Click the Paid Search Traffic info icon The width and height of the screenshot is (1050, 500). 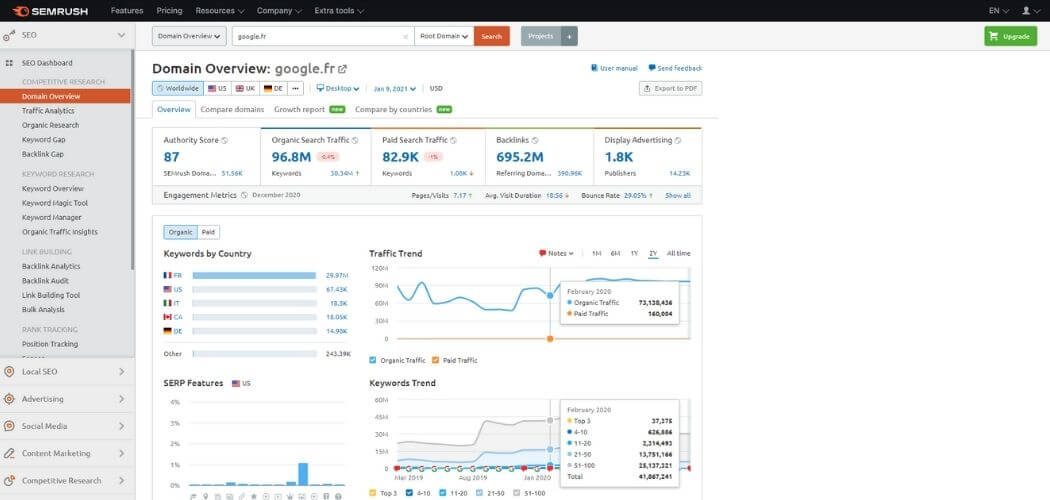pos(453,141)
